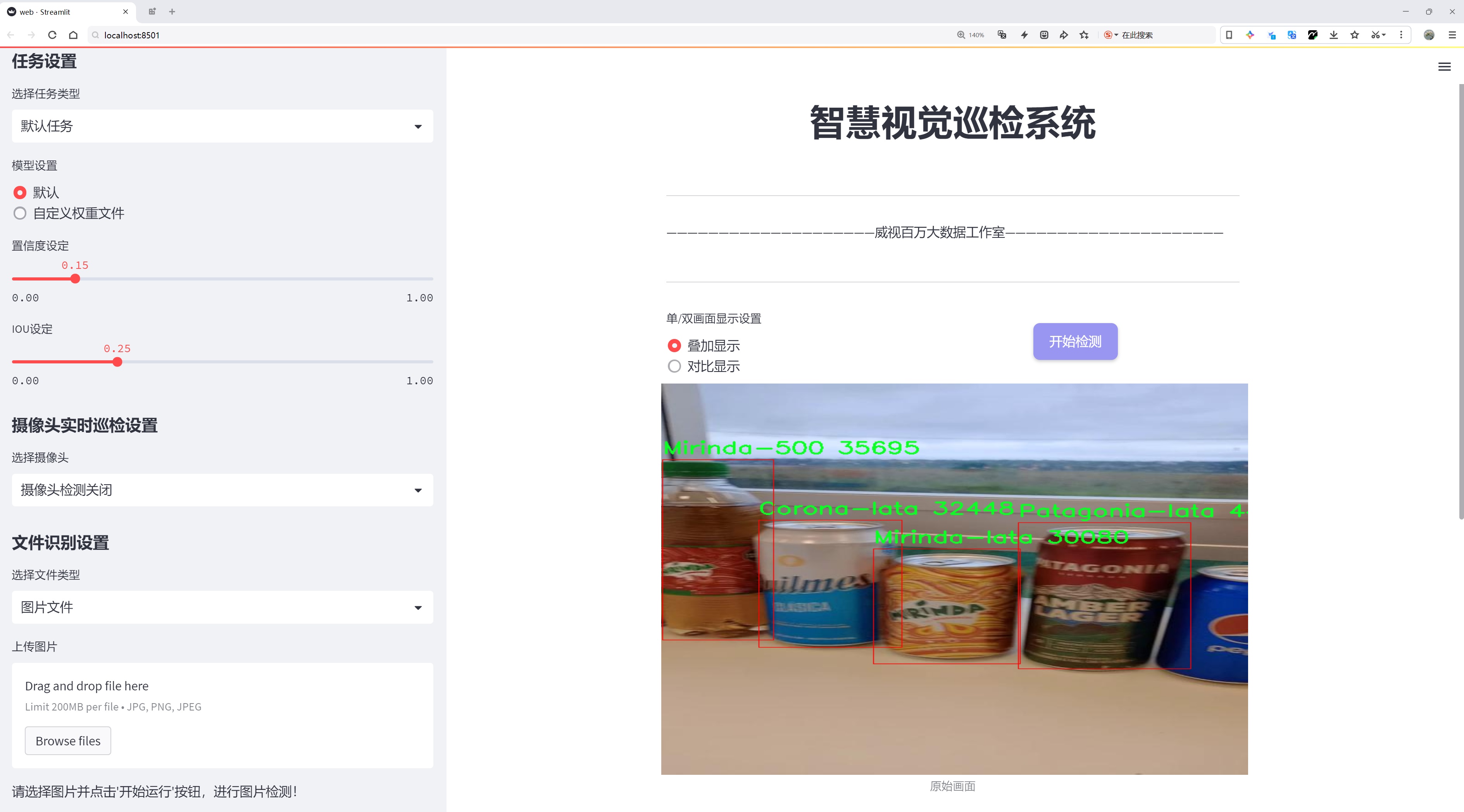Click the IOU slider handle at 0.25

(x=117, y=362)
